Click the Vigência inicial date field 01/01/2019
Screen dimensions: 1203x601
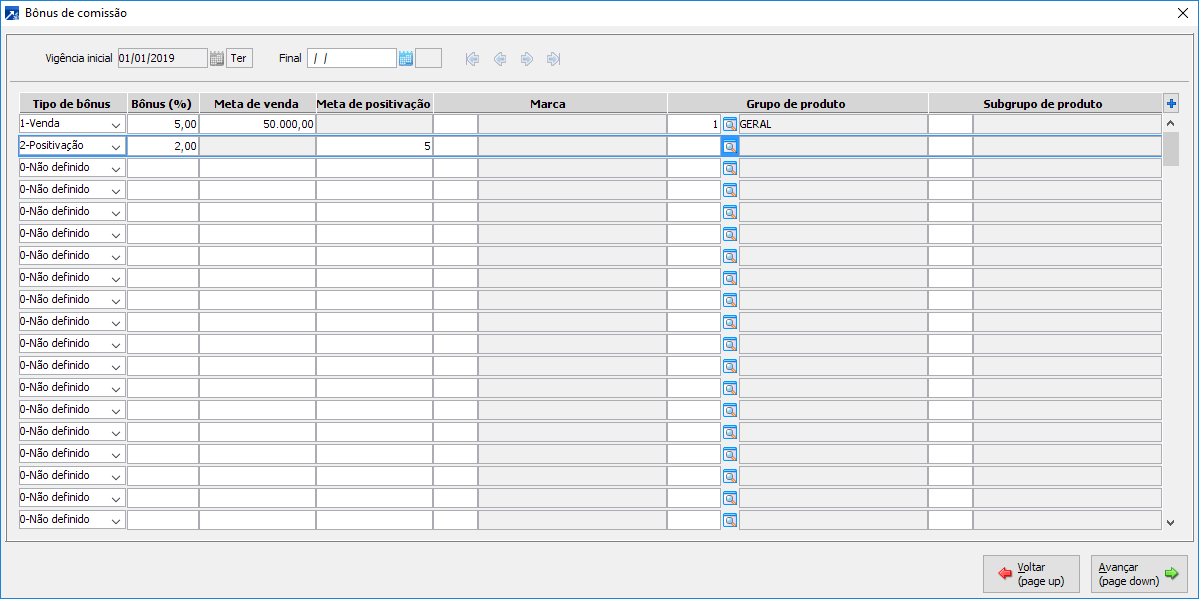pyautogui.click(x=163, y=59)
